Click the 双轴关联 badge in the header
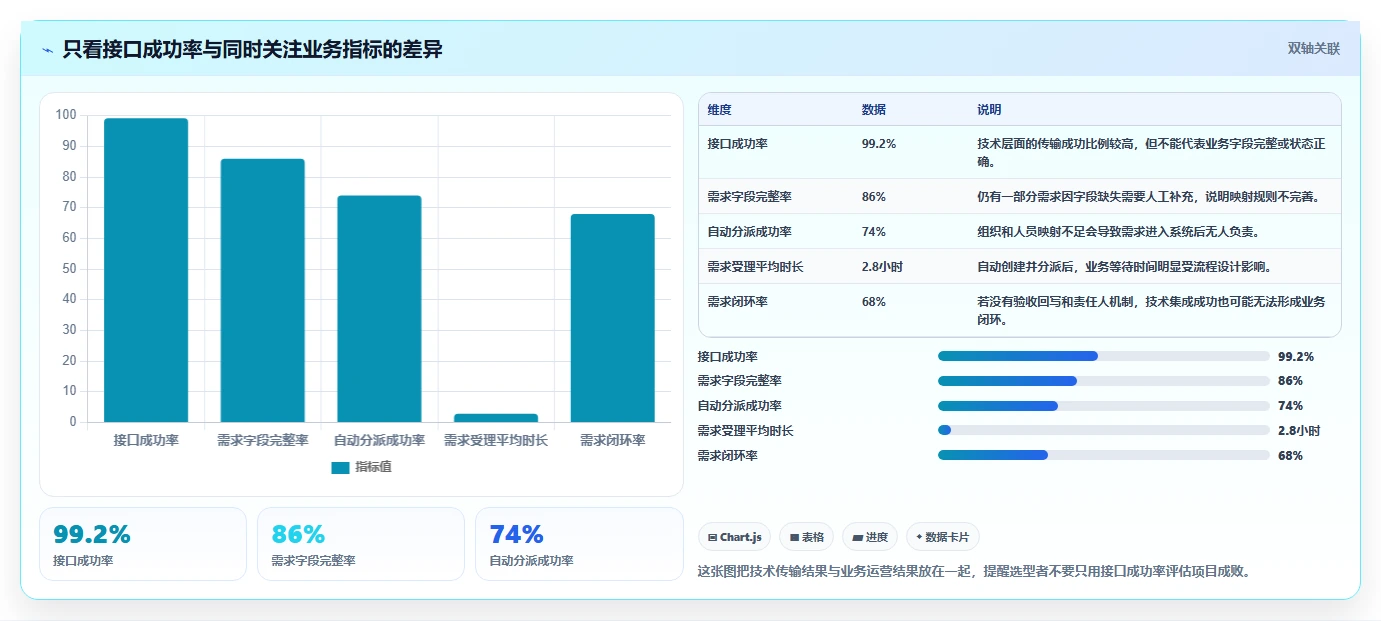 click(x=1313, y=48)
